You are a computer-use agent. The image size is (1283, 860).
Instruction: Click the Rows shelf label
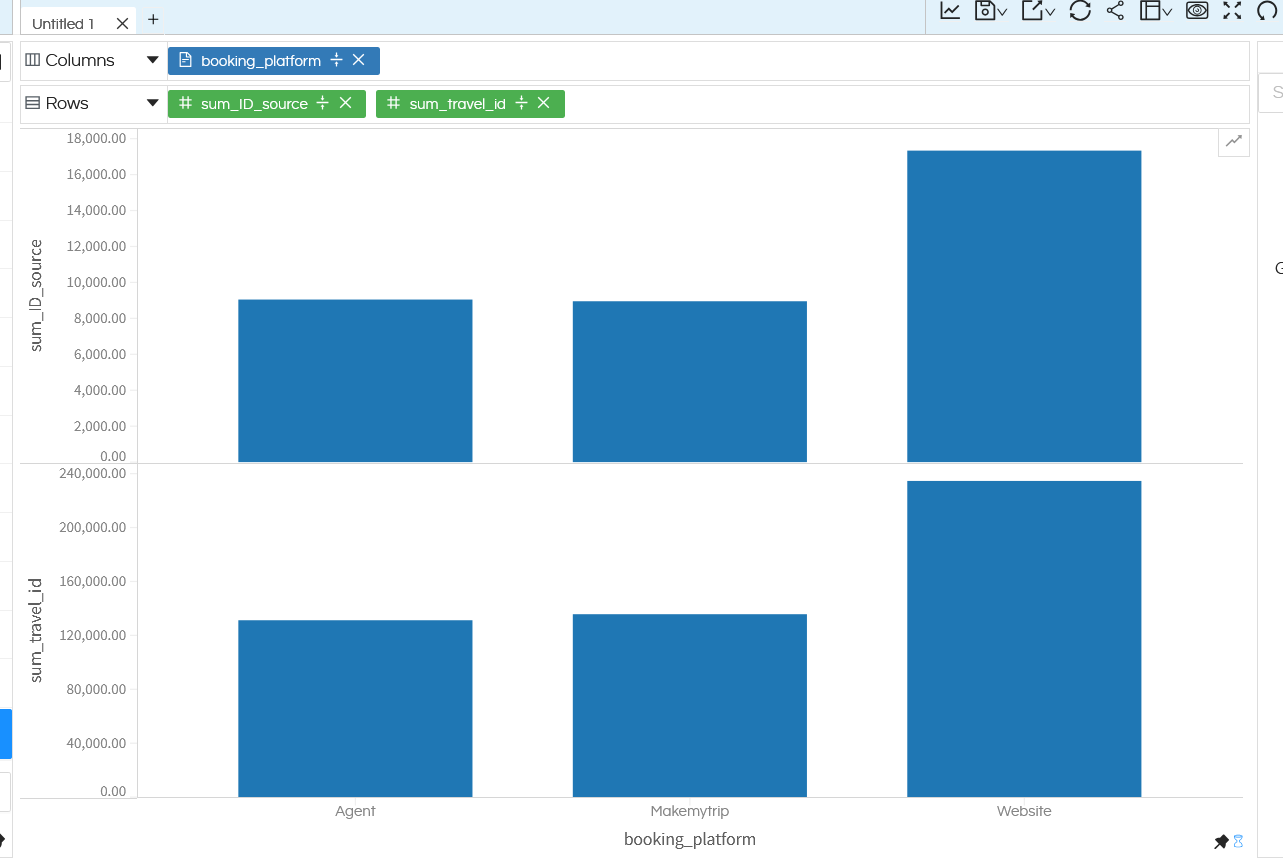(x=67, y=103)
